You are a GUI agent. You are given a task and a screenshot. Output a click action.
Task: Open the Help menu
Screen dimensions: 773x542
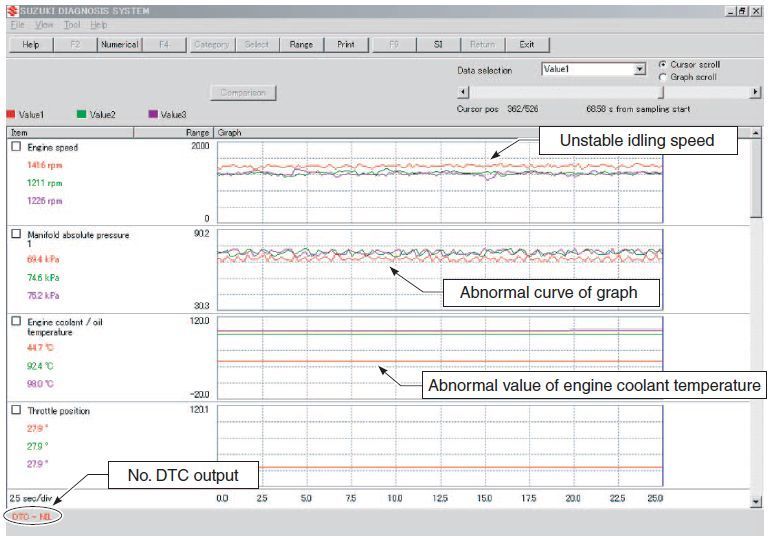click(x=99, y=25)
